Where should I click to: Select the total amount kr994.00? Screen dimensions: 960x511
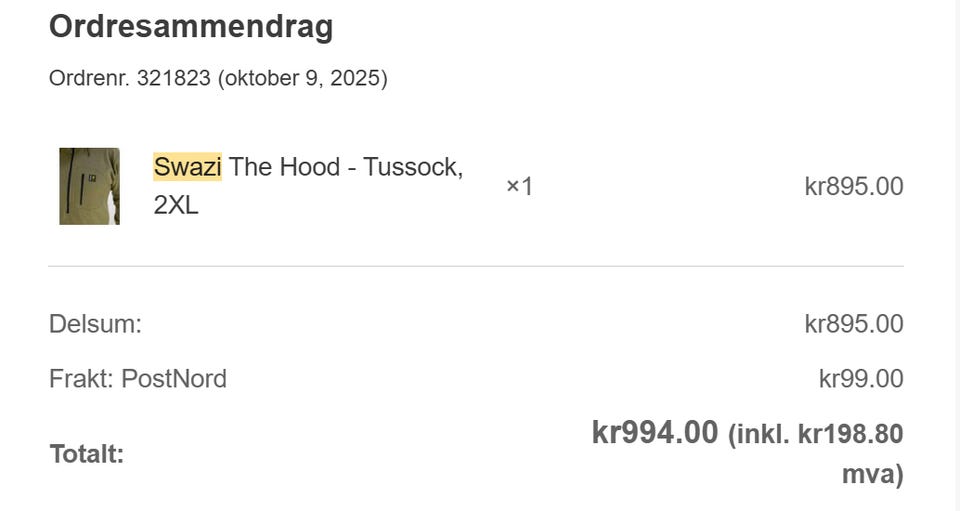(654, 433)
